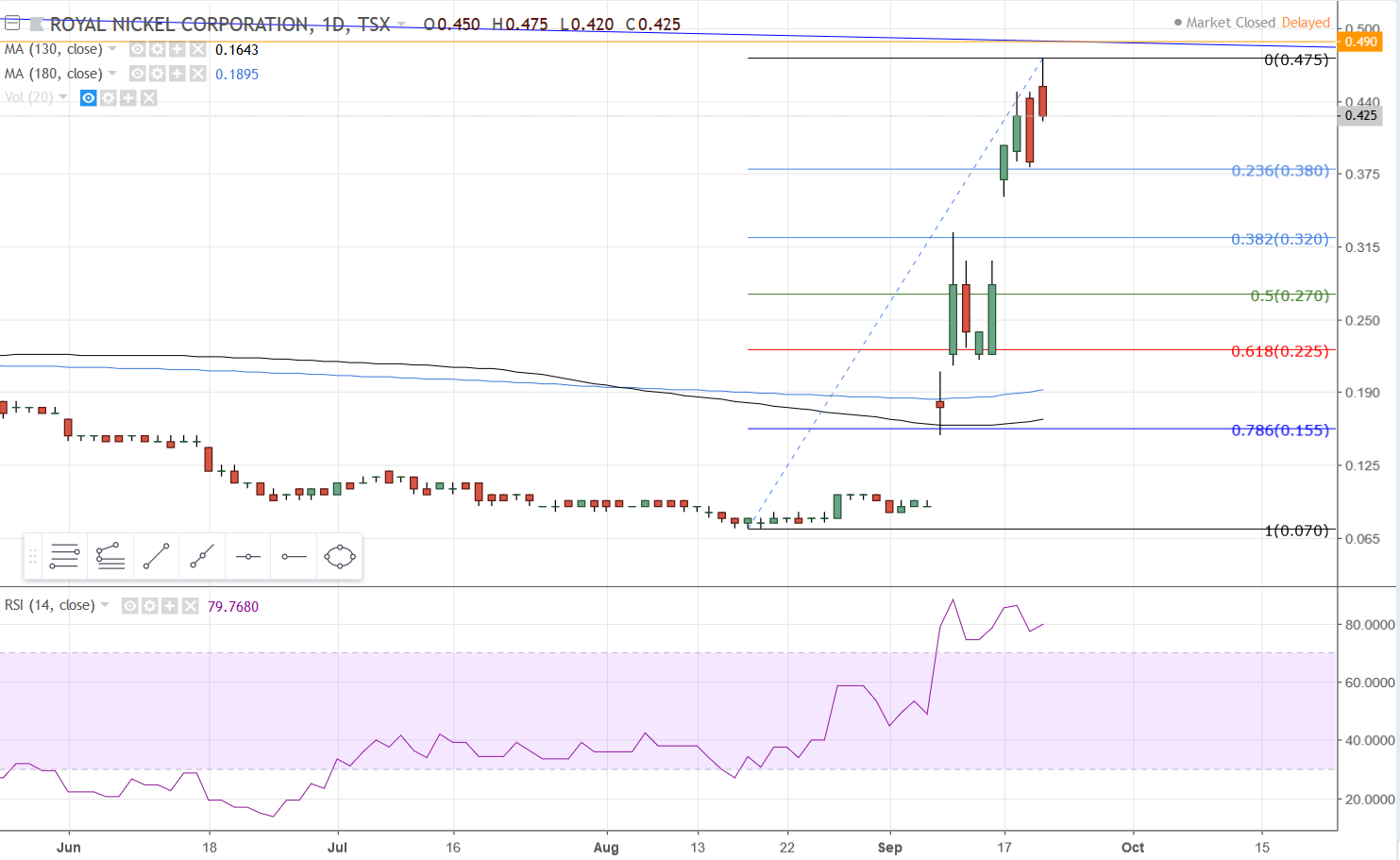The width and height of the screenshot is (1400, 860).
Task: Click the ROYAL NICKEL CORPORATION symbol title
Action: [179, 25]
